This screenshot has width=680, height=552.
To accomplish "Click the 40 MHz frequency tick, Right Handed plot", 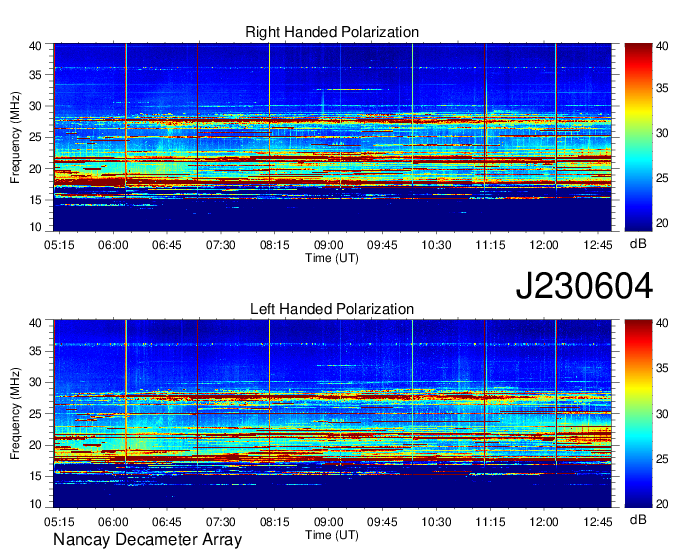I will coord(35,46).
